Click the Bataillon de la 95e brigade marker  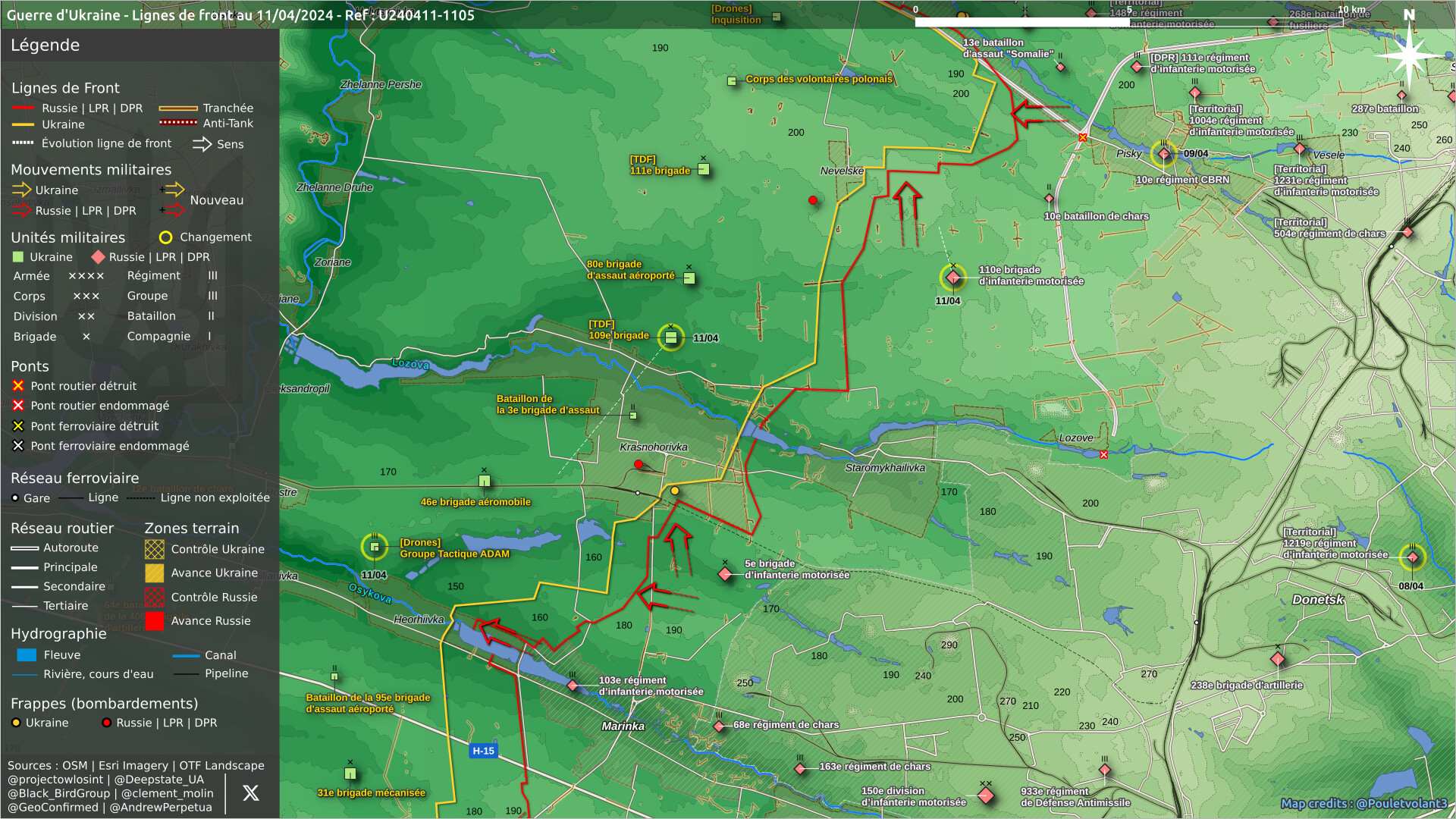(334, 675)
